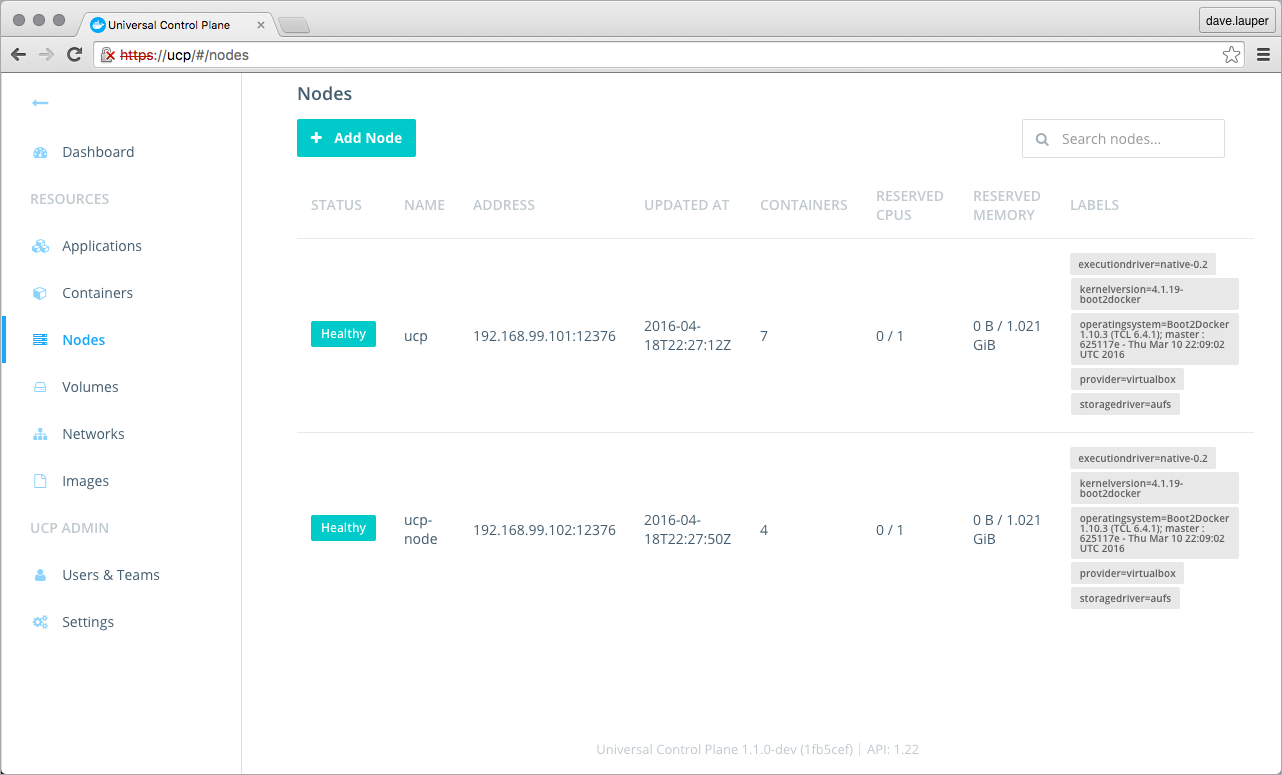Click the browser address bar URL
1282x775 pixels.
[600, 55]
